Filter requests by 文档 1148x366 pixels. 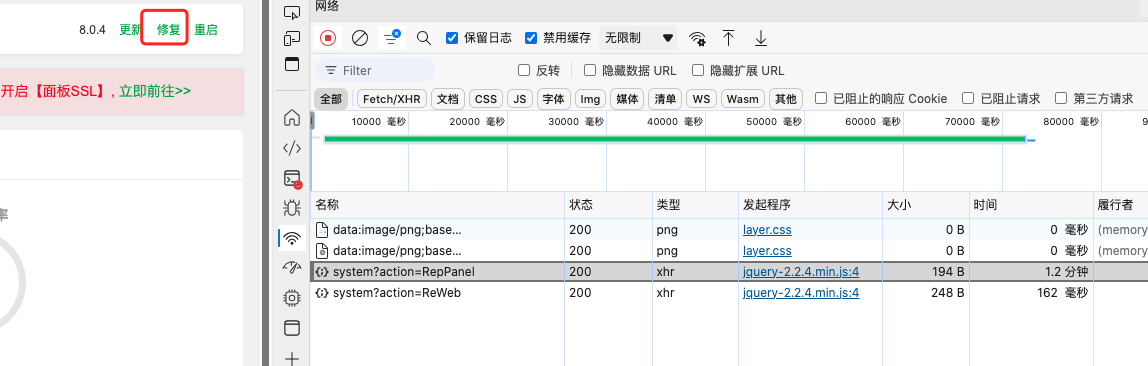(x=448, y=99)
